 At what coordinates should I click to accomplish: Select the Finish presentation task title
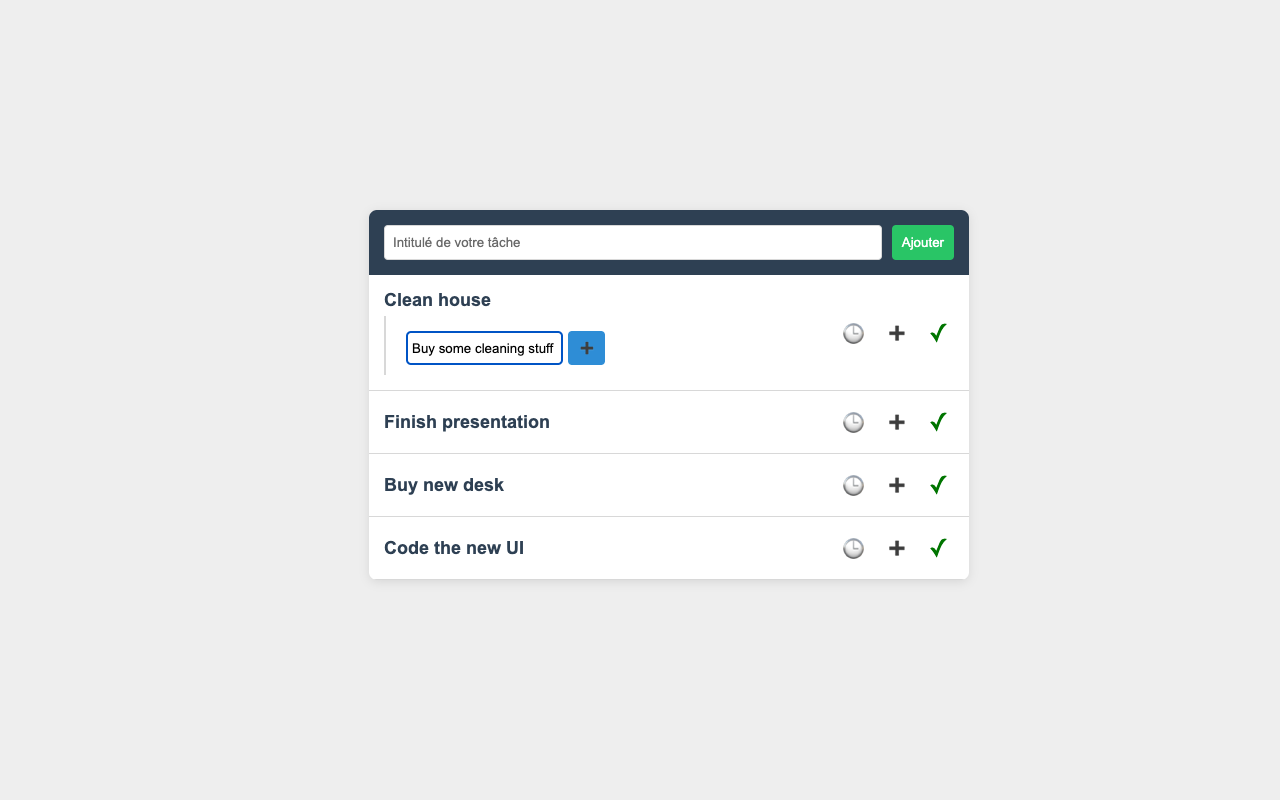467,422
